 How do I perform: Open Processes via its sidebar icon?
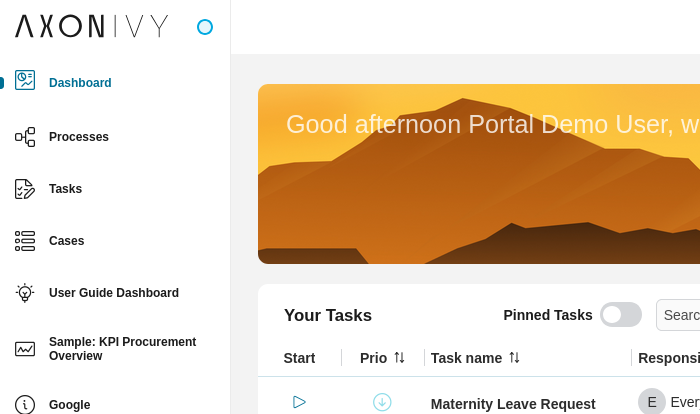[x=25, y=137]
